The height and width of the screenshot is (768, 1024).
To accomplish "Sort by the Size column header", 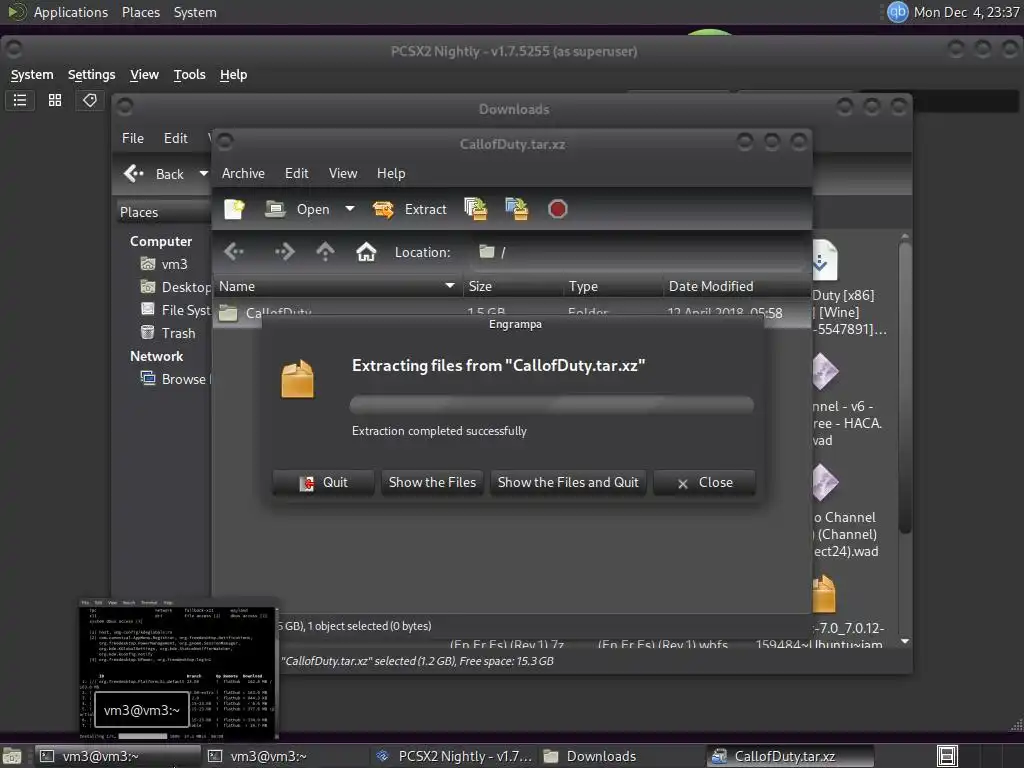I will click(513, 286).
